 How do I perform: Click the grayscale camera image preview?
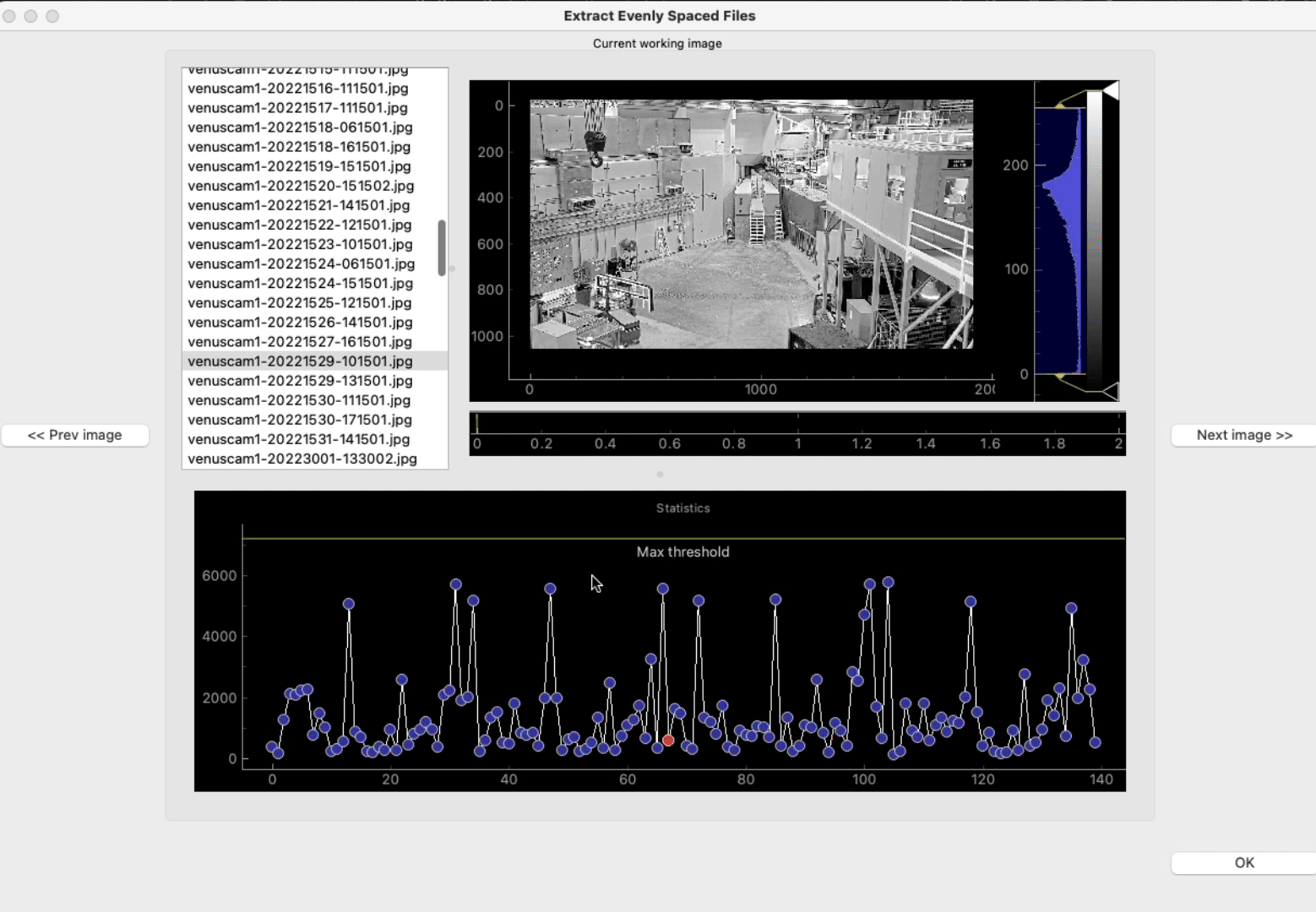(x=751, y=224)
